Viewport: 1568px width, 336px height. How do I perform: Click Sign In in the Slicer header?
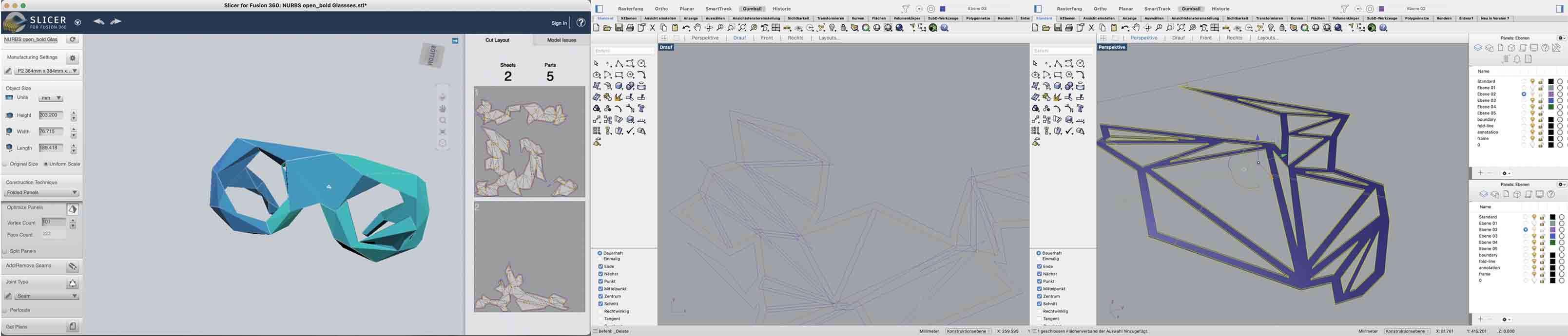pyautogui.click(x=559, y=23)
